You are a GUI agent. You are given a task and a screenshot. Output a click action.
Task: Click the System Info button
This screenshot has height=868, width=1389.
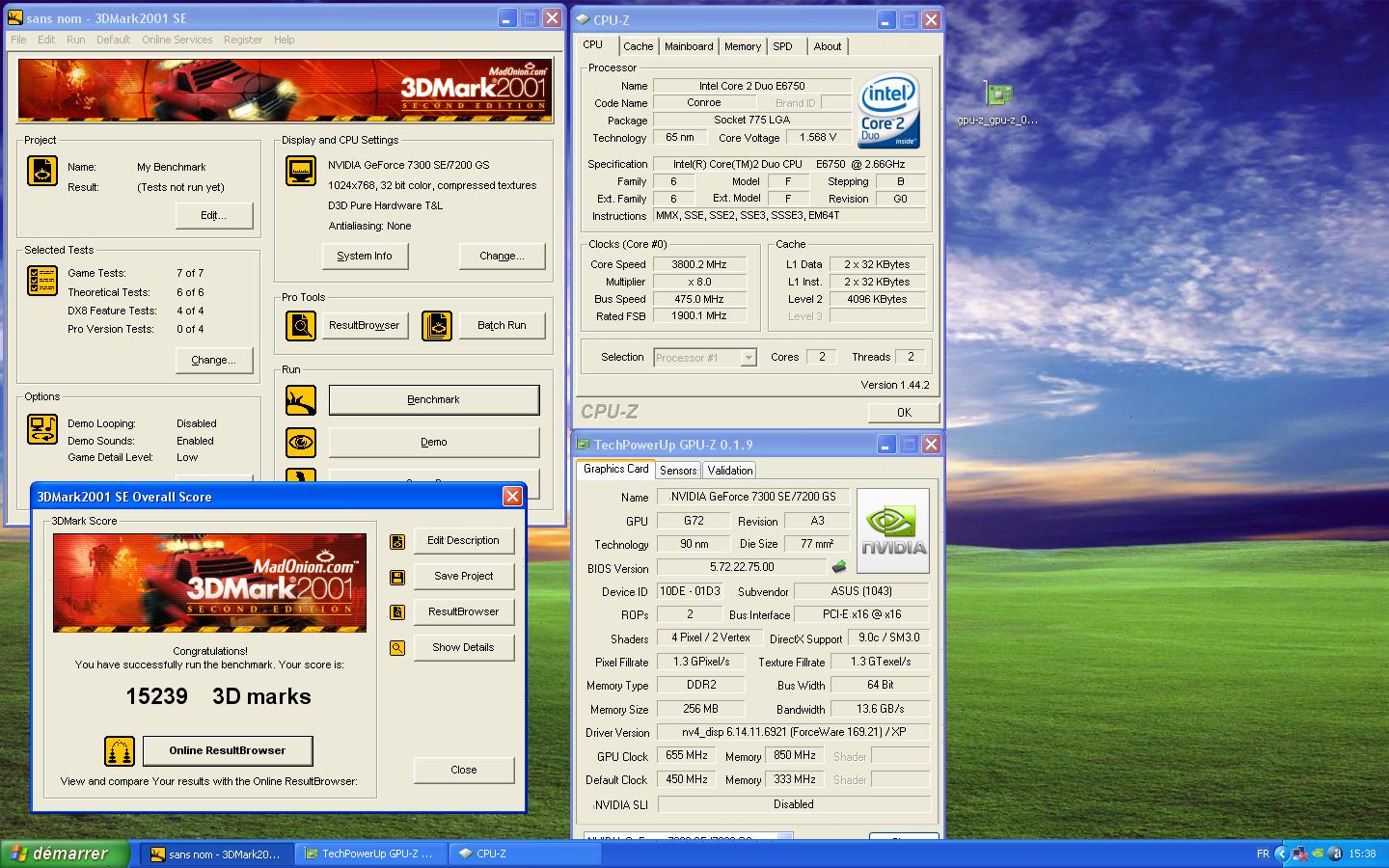365,256
